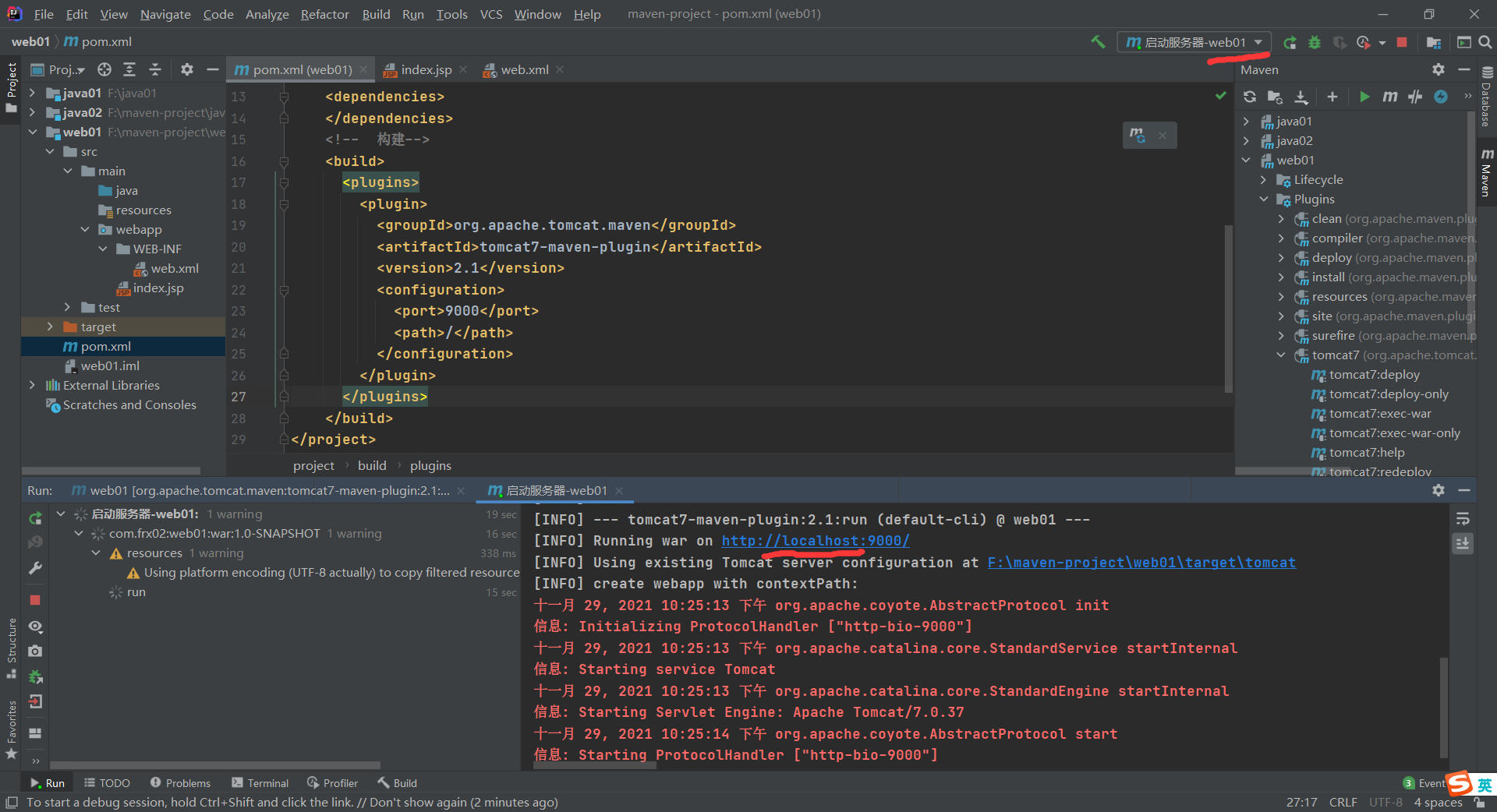Open the Terminal tool window button

point(260,783)
